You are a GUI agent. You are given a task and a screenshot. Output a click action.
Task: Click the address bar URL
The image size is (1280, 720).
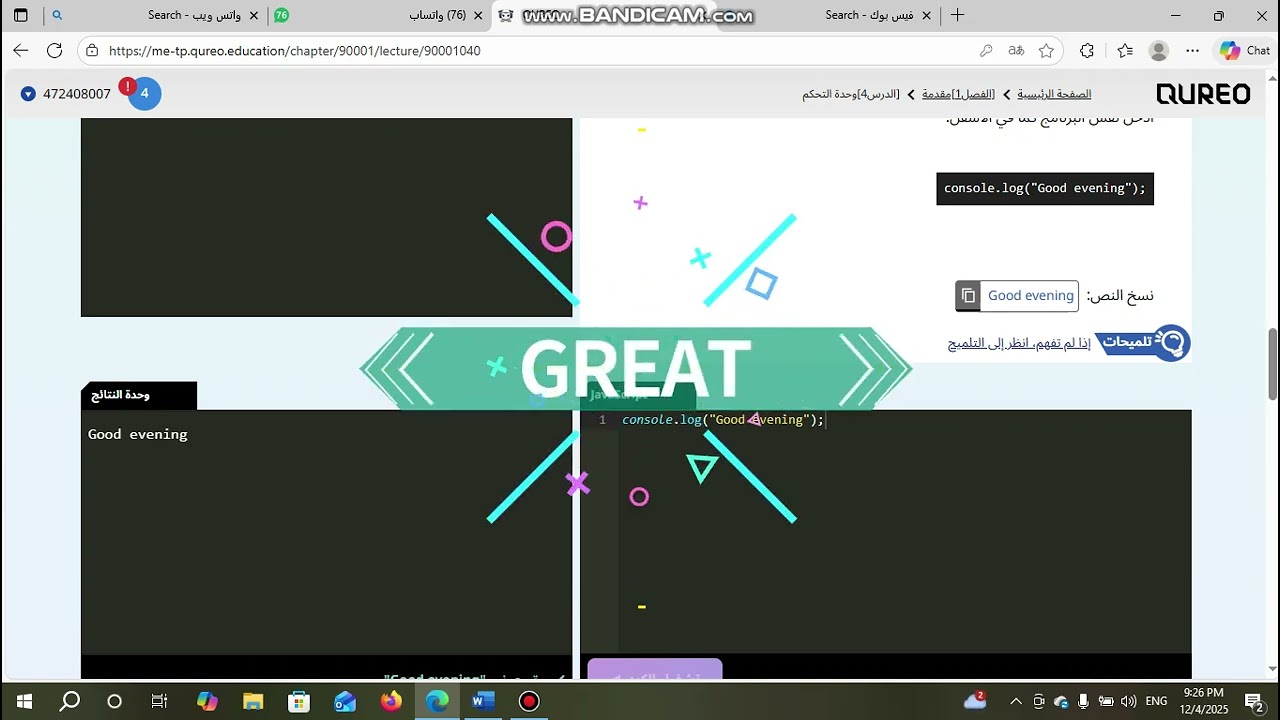(x=294, y=50)
